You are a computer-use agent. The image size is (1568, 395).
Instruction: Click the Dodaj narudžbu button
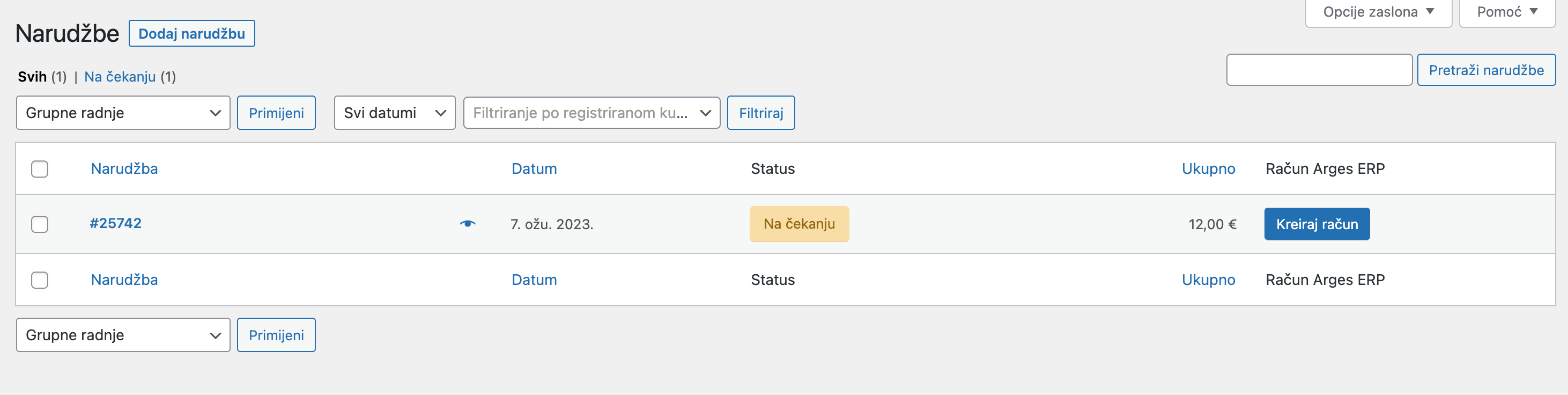[192, 33]
